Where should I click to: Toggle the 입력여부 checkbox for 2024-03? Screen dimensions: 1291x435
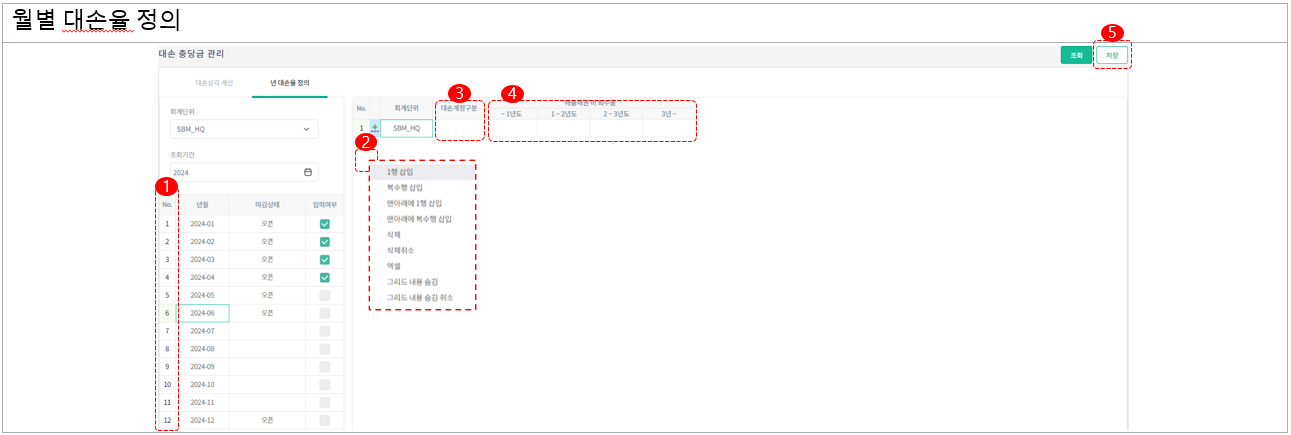coord(324,260)
